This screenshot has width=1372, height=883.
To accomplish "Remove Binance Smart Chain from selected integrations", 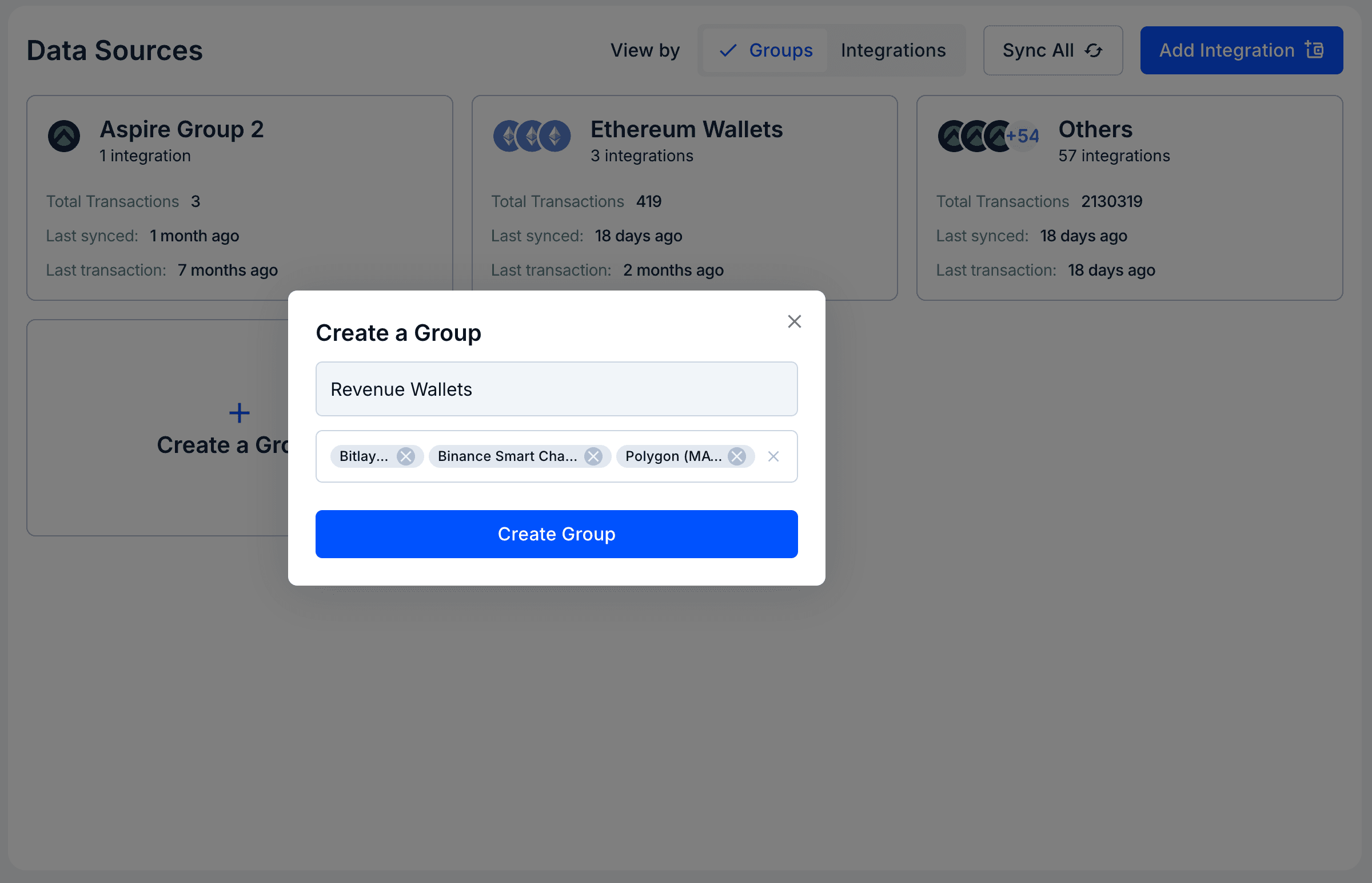I will [595, 456].
